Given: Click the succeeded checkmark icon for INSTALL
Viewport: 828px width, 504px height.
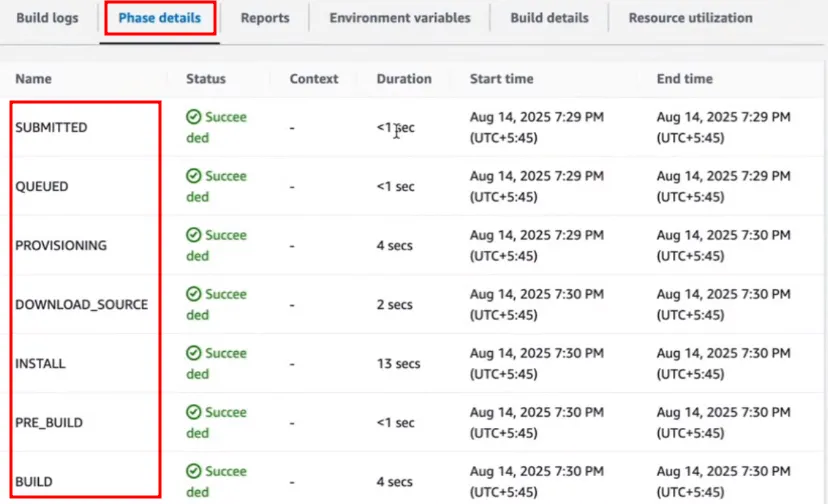Looking at the screenshot, I should coord(194,353).
